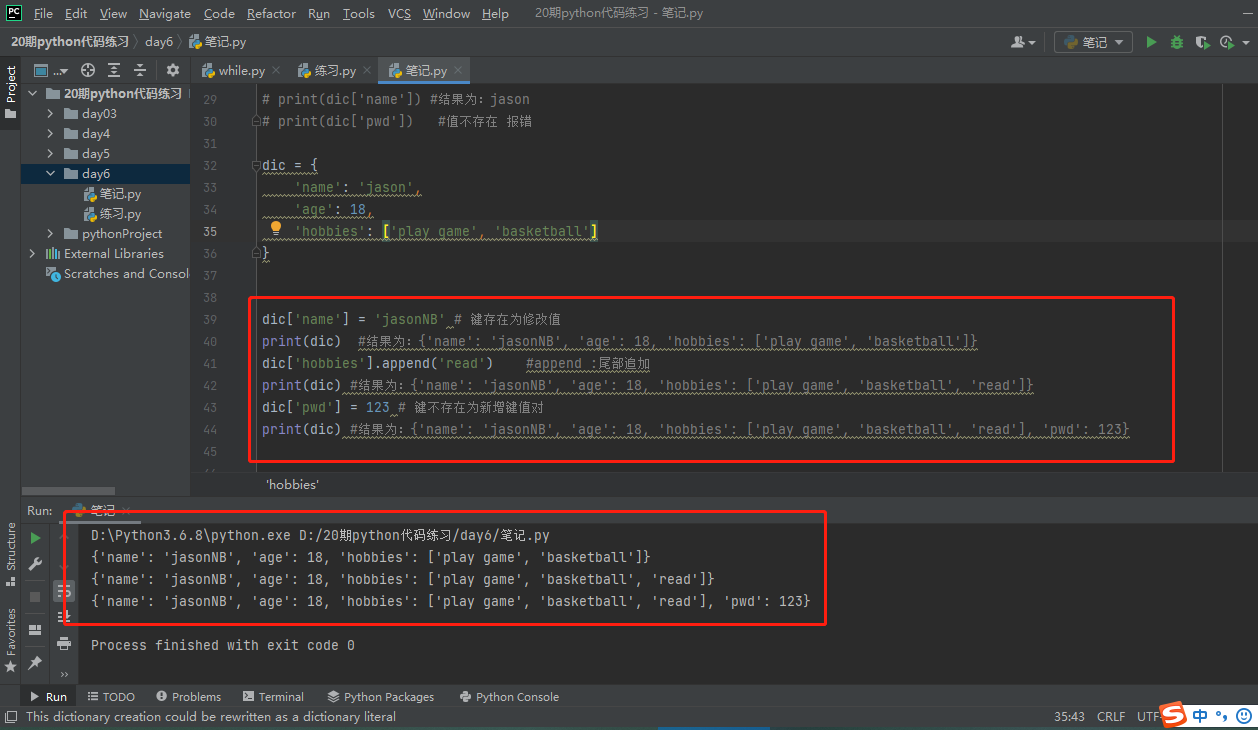Image resolution: width=1258 pixels, height=730 pixels.
Task: Open the Python Console tool window
Action: tap(509, 696)
